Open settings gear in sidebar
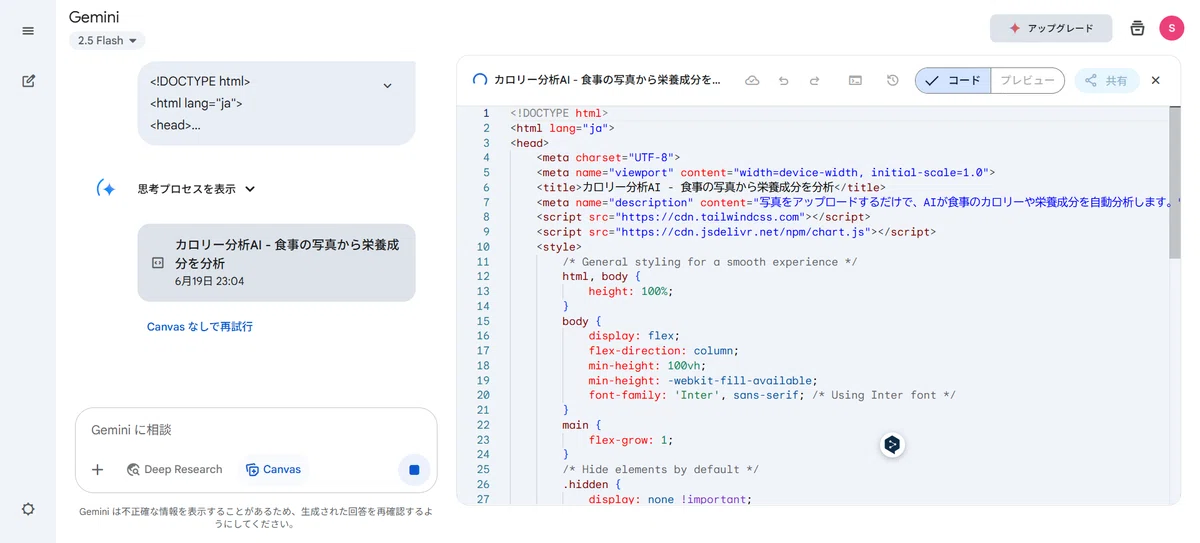This screenshot has width=1200, height=543. (28, 509)
